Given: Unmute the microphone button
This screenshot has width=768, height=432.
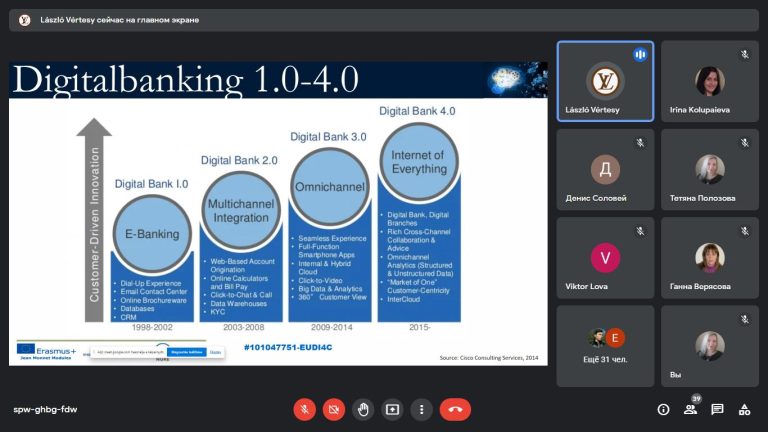Looking at the screenshot, I should click(x=304, y=409).
